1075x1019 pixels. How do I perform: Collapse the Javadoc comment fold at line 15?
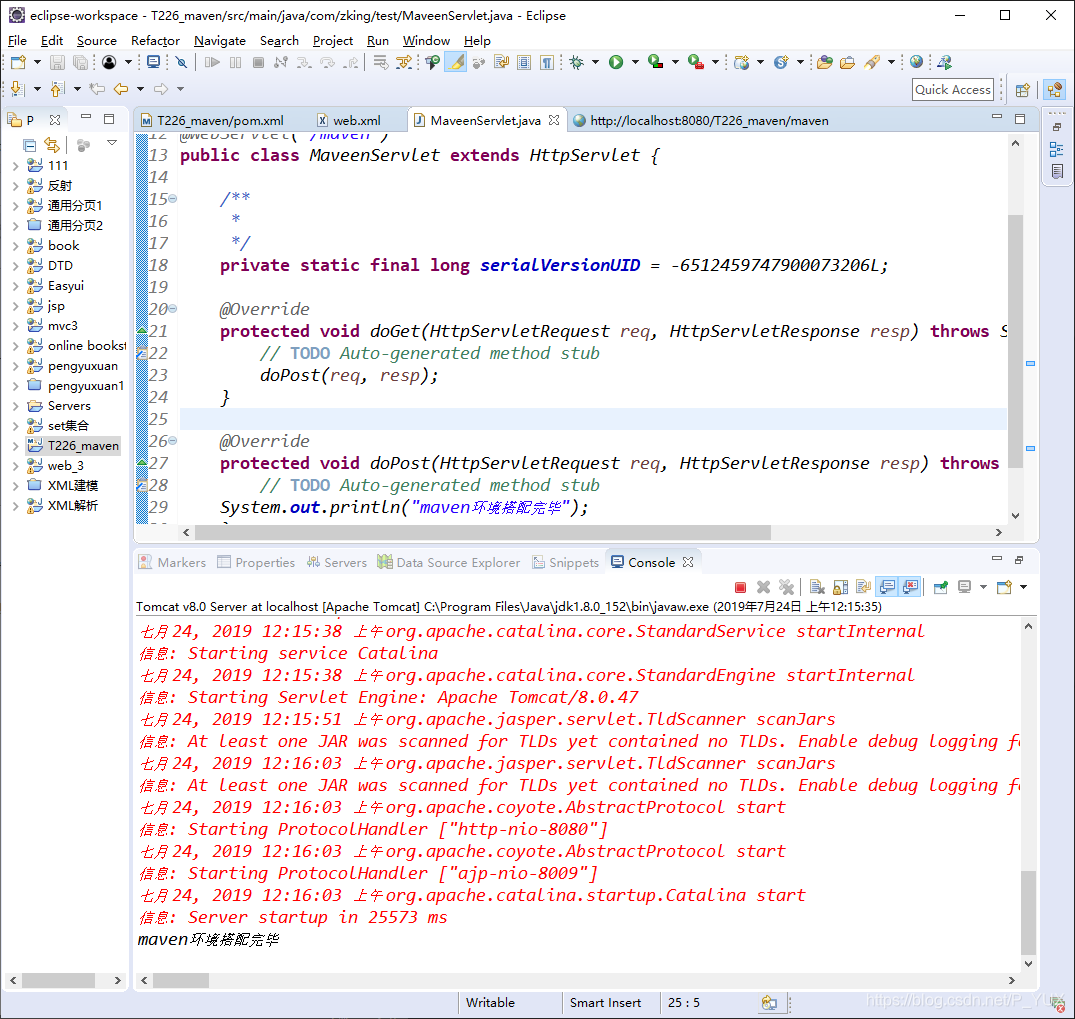[173, 199]
